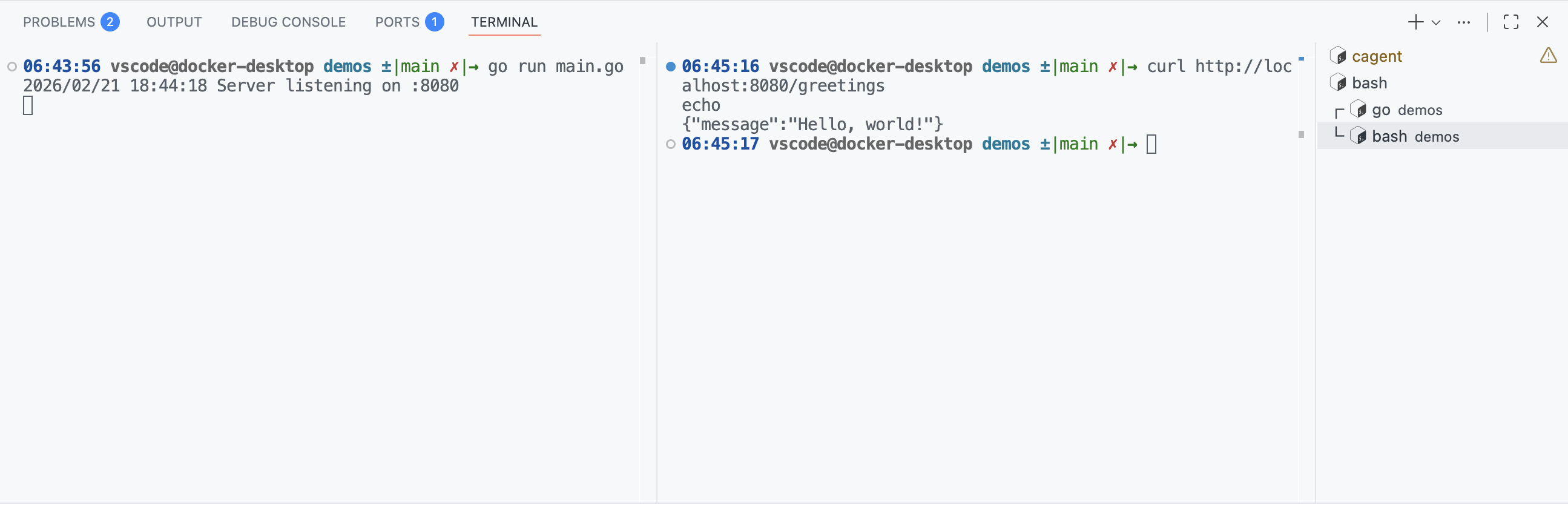Viewport: 1568px width, 505px height.
Task: Click the blue curl command decoration dot
Action: point(670,67)
